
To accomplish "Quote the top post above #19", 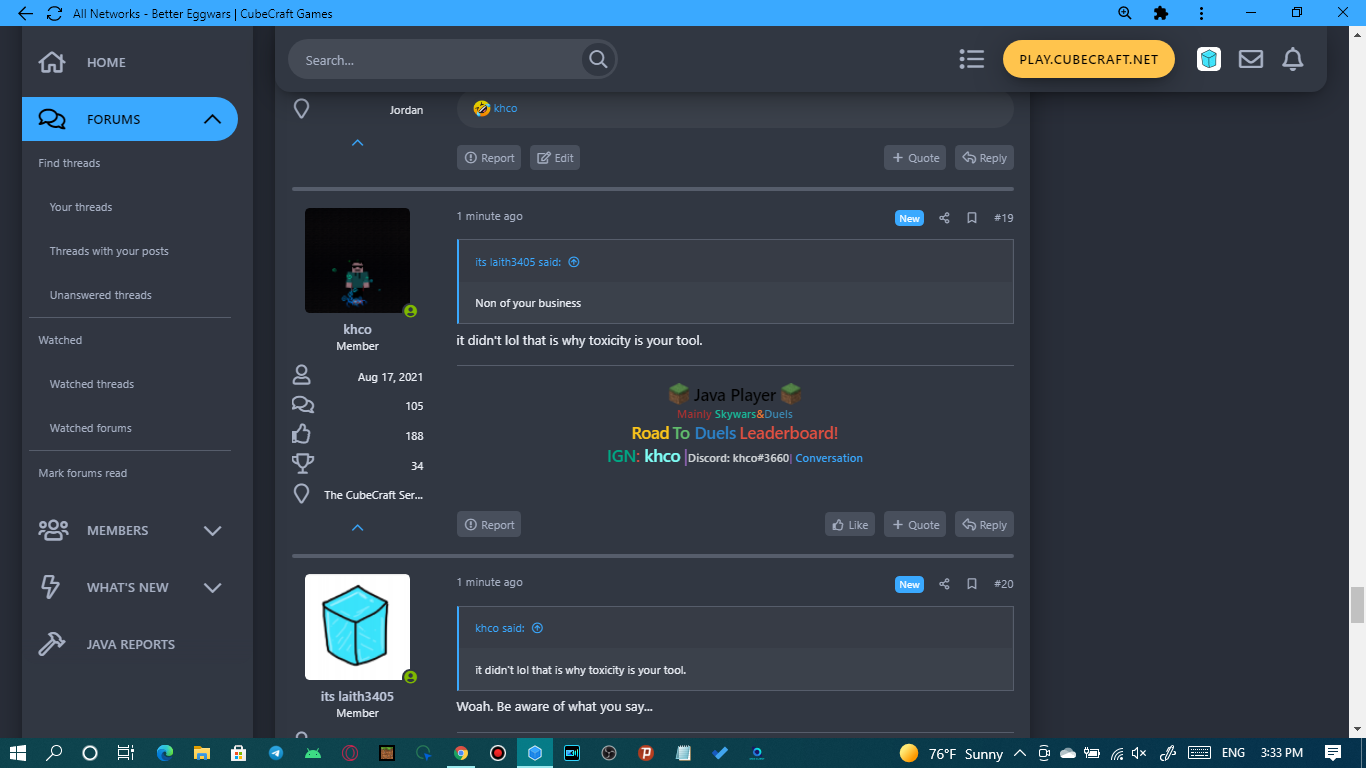I will (x=915, y=158).
